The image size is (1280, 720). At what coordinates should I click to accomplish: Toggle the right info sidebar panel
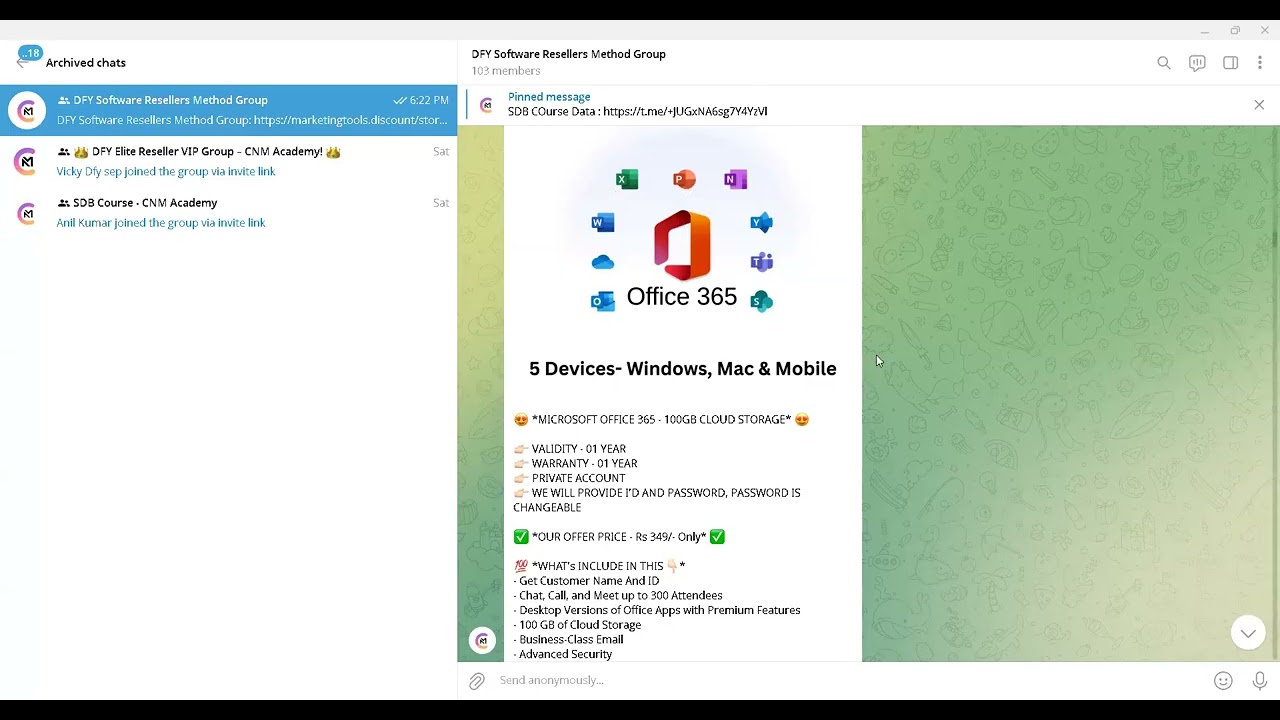click(1231, 63)
